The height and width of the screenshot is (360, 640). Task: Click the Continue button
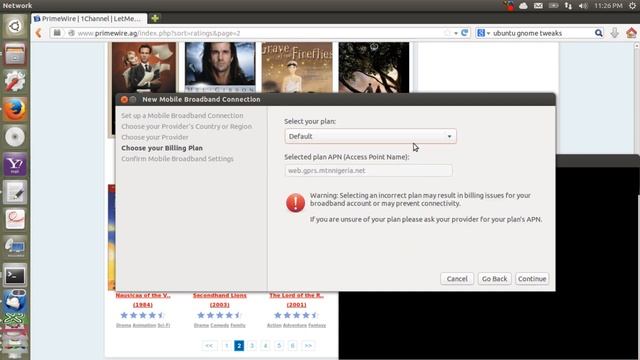pyautogui.click(x=532, y=279)
